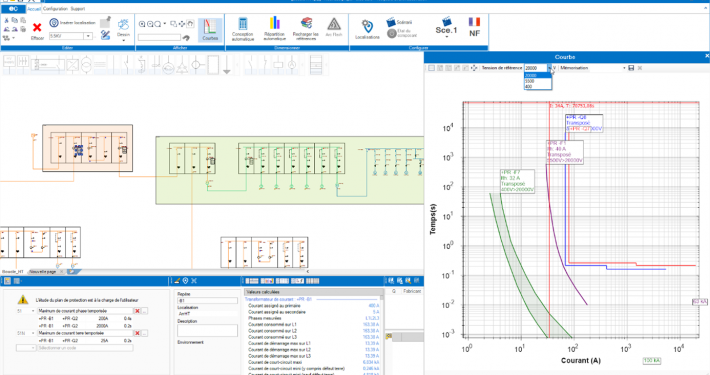Image resolution: width=710 pixels, height=375 pixels.
Task: Click Insérer localisation button
Action: (73, 22)
